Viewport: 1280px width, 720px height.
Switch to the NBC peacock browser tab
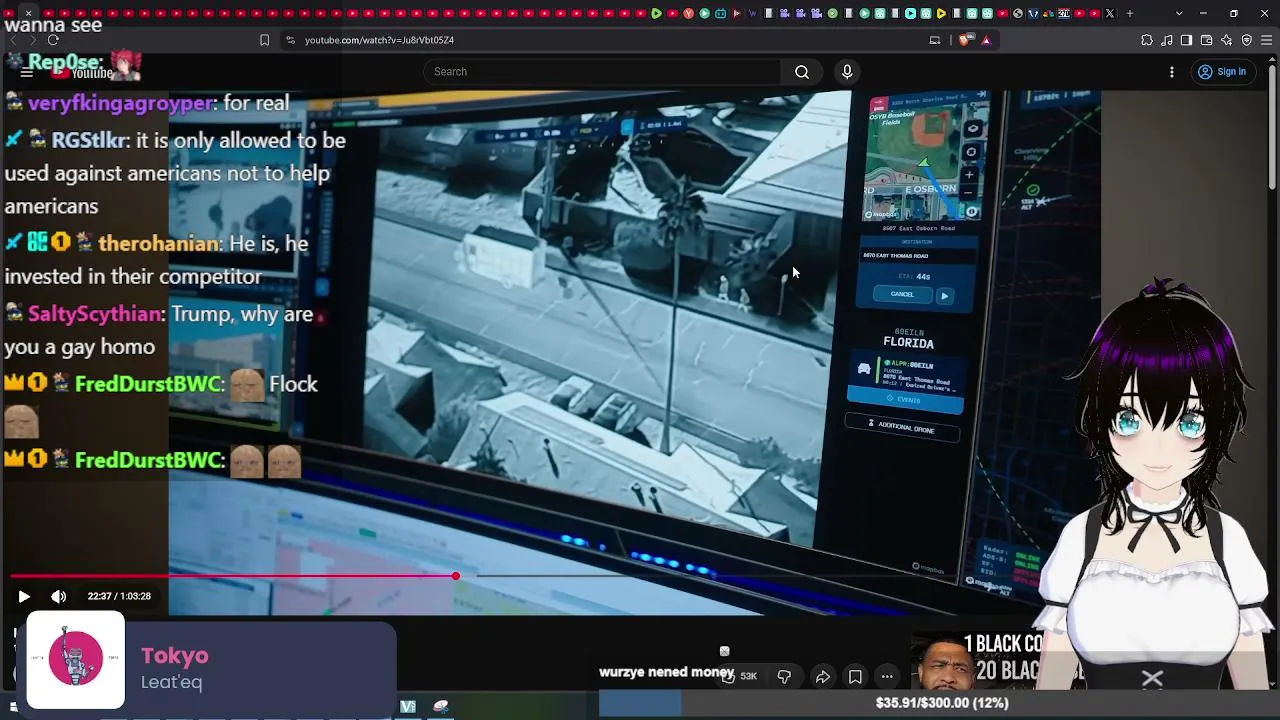coord(1048,13)
